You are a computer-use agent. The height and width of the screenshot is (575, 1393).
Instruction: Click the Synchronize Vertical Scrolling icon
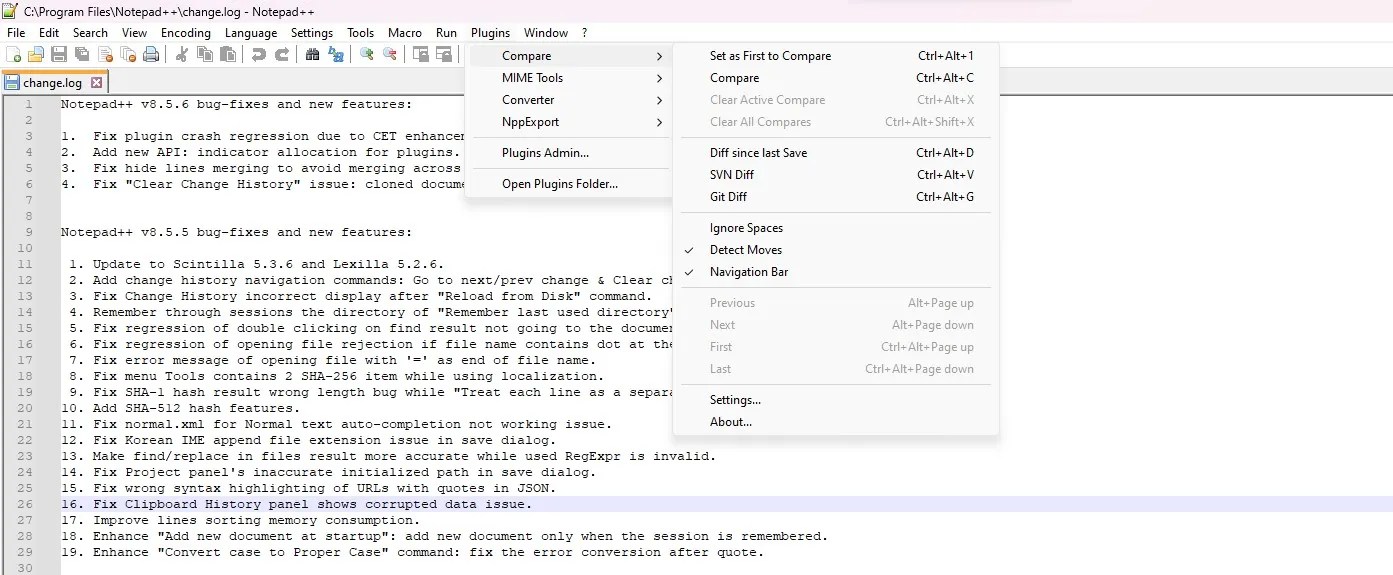point(421,54)
